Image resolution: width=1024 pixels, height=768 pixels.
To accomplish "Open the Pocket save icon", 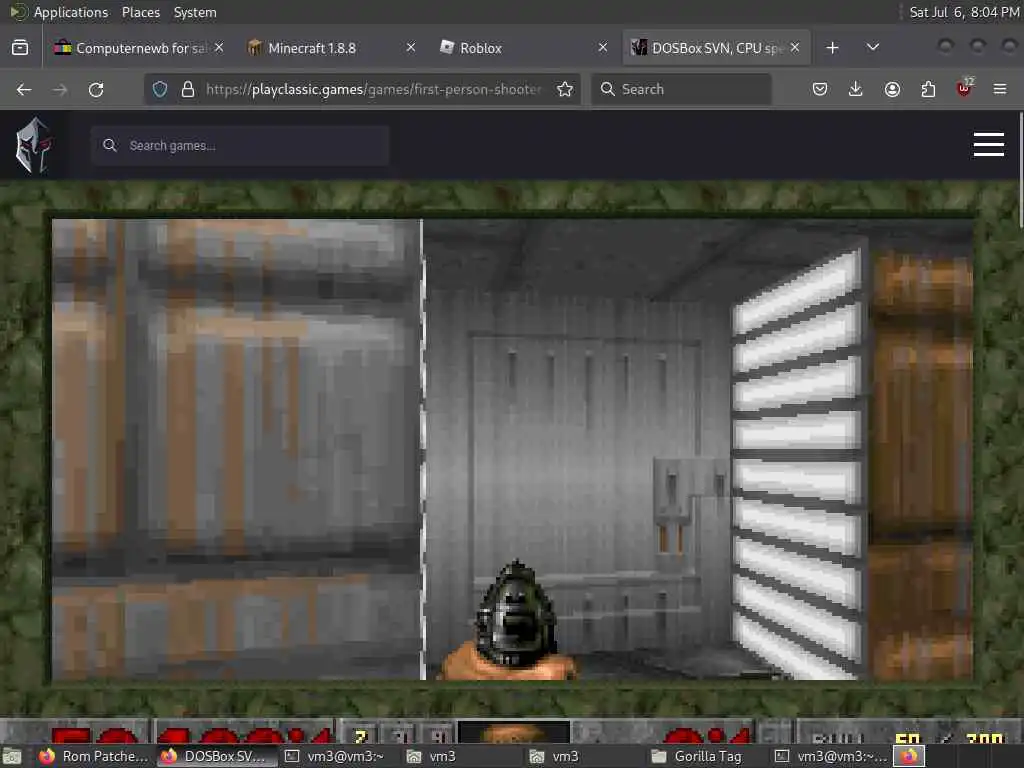I will tap(820, 89).
